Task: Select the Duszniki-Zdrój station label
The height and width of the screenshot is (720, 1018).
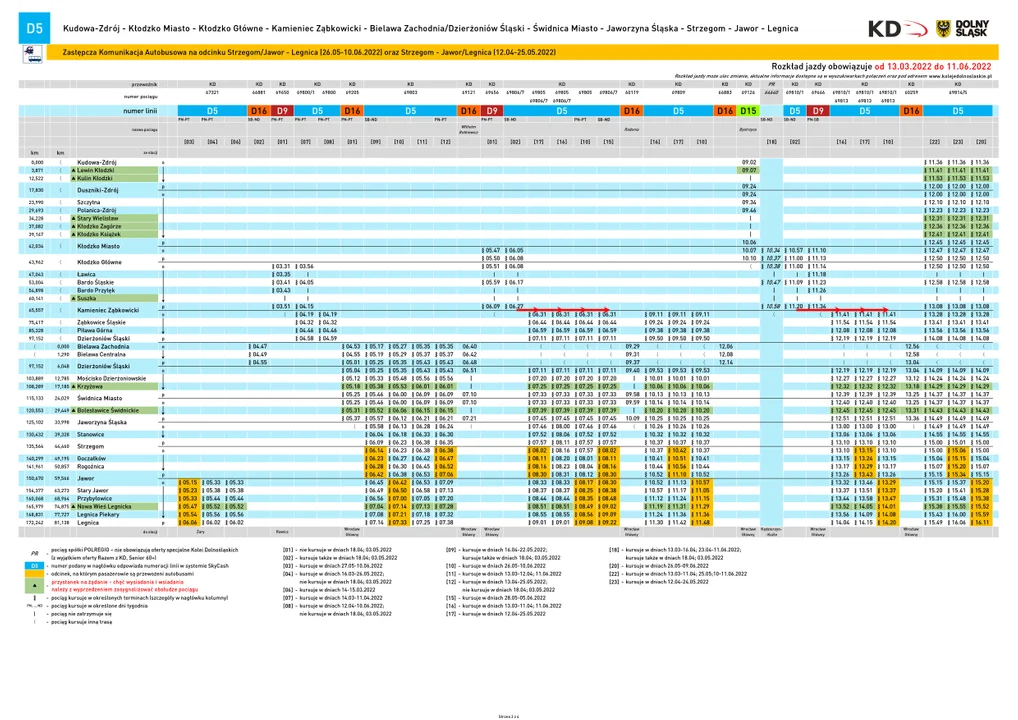Action: [97, 190]
